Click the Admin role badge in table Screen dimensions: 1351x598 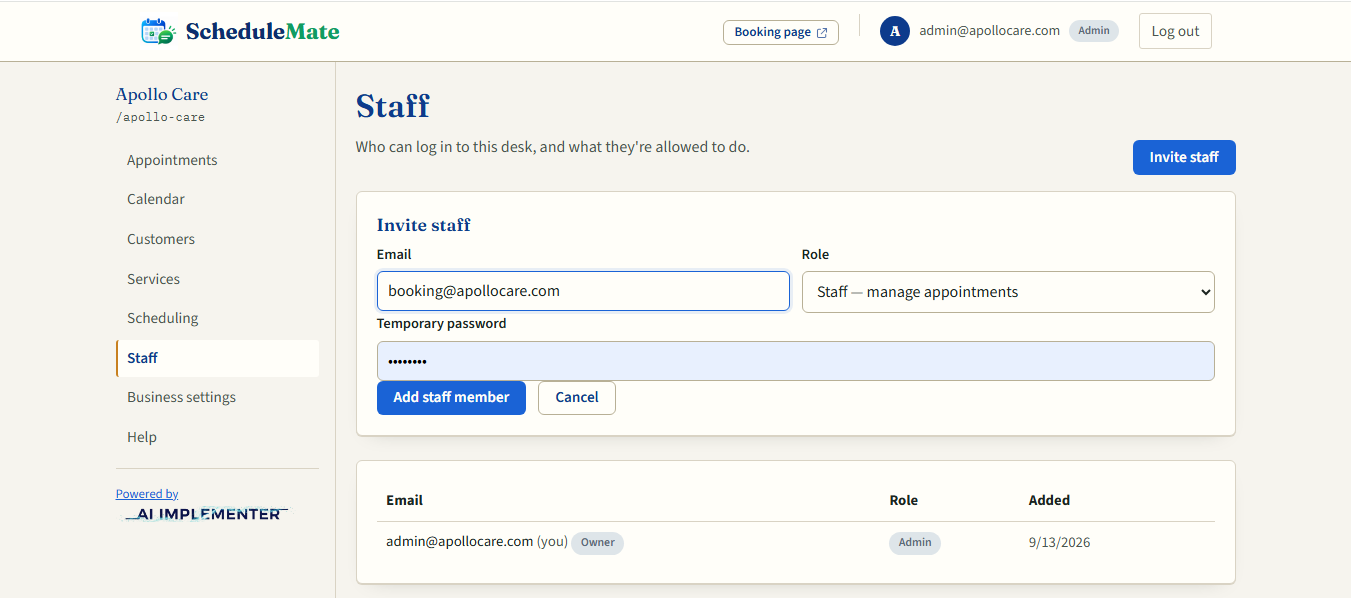click(915, 543)
